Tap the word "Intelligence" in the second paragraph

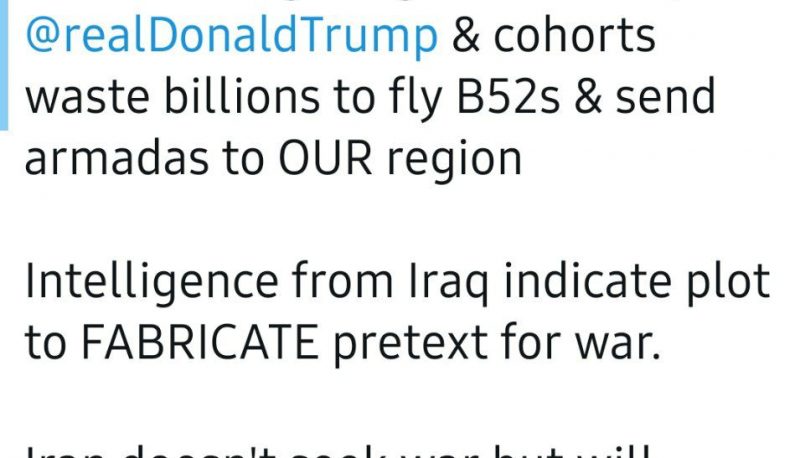(152, 282)
